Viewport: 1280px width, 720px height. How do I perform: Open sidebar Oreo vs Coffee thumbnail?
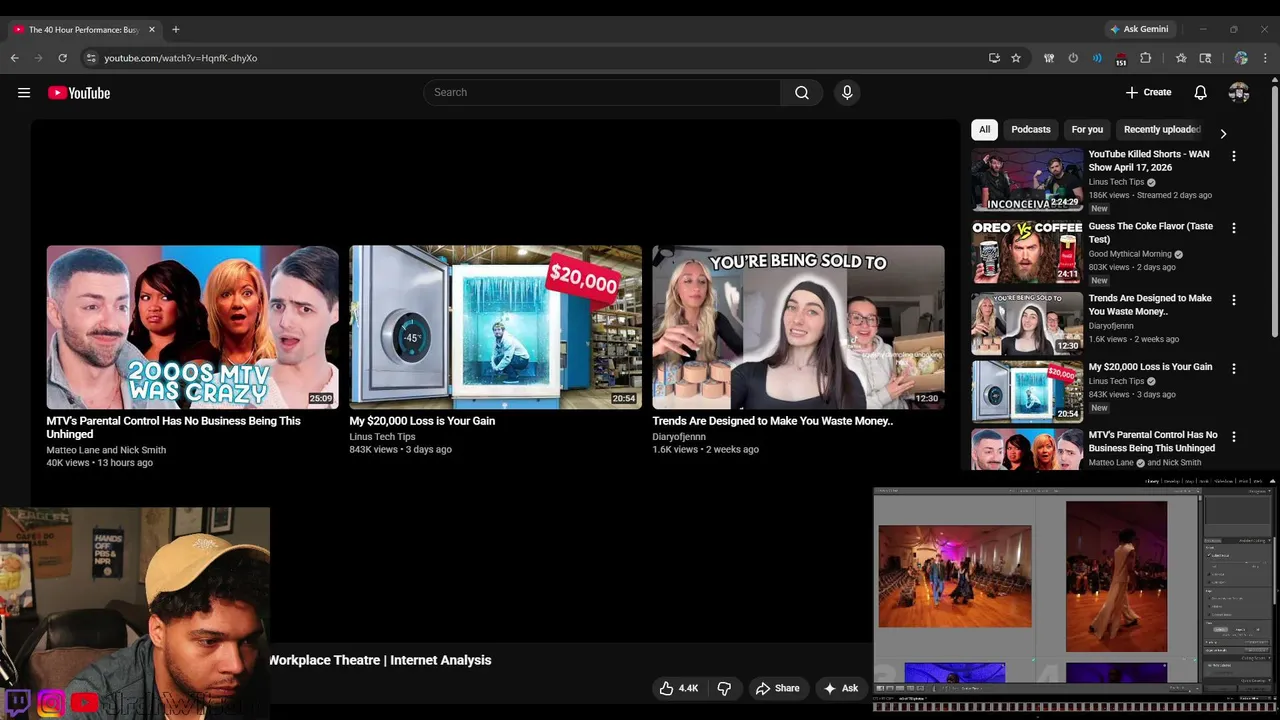[1027, 251]
